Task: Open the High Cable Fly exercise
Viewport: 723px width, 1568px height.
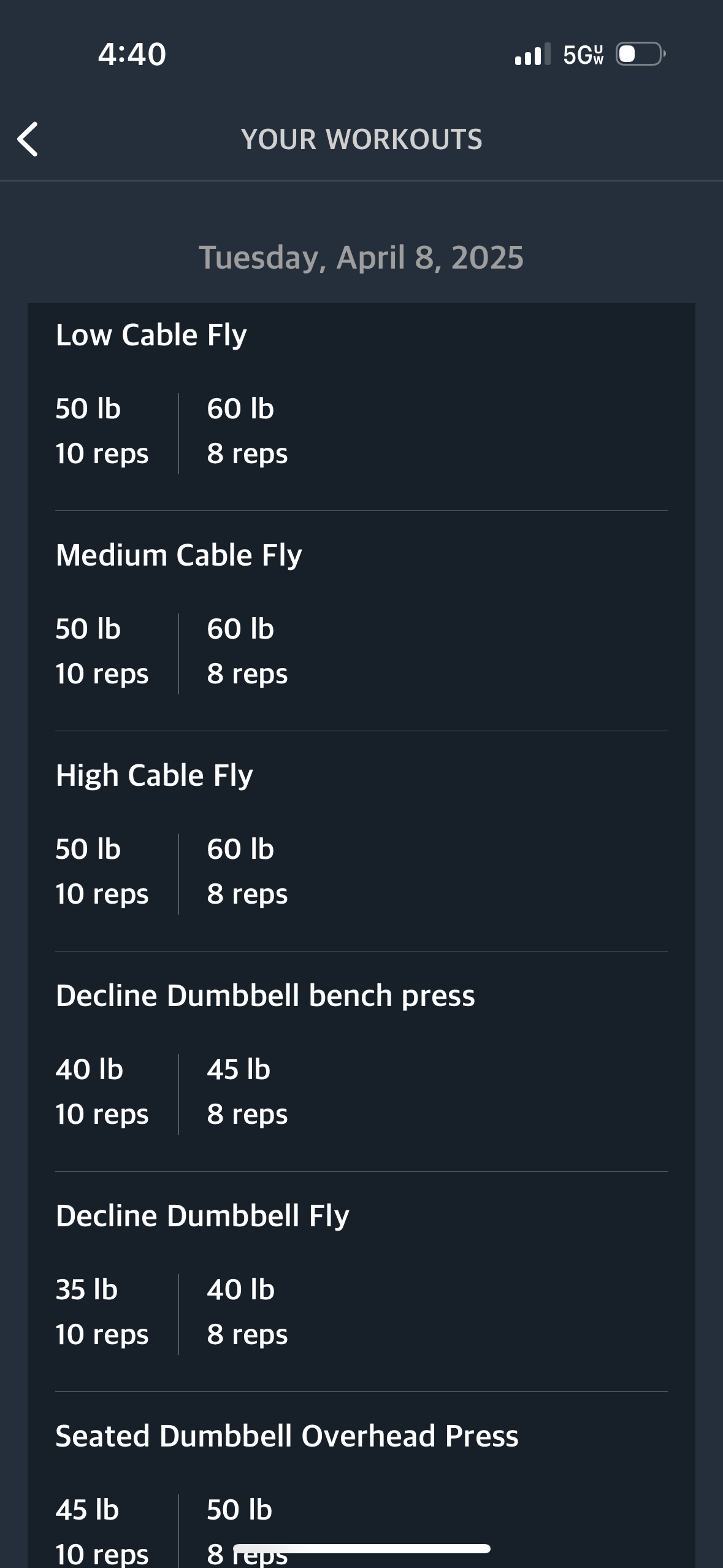Action: (x=154, y=776)
